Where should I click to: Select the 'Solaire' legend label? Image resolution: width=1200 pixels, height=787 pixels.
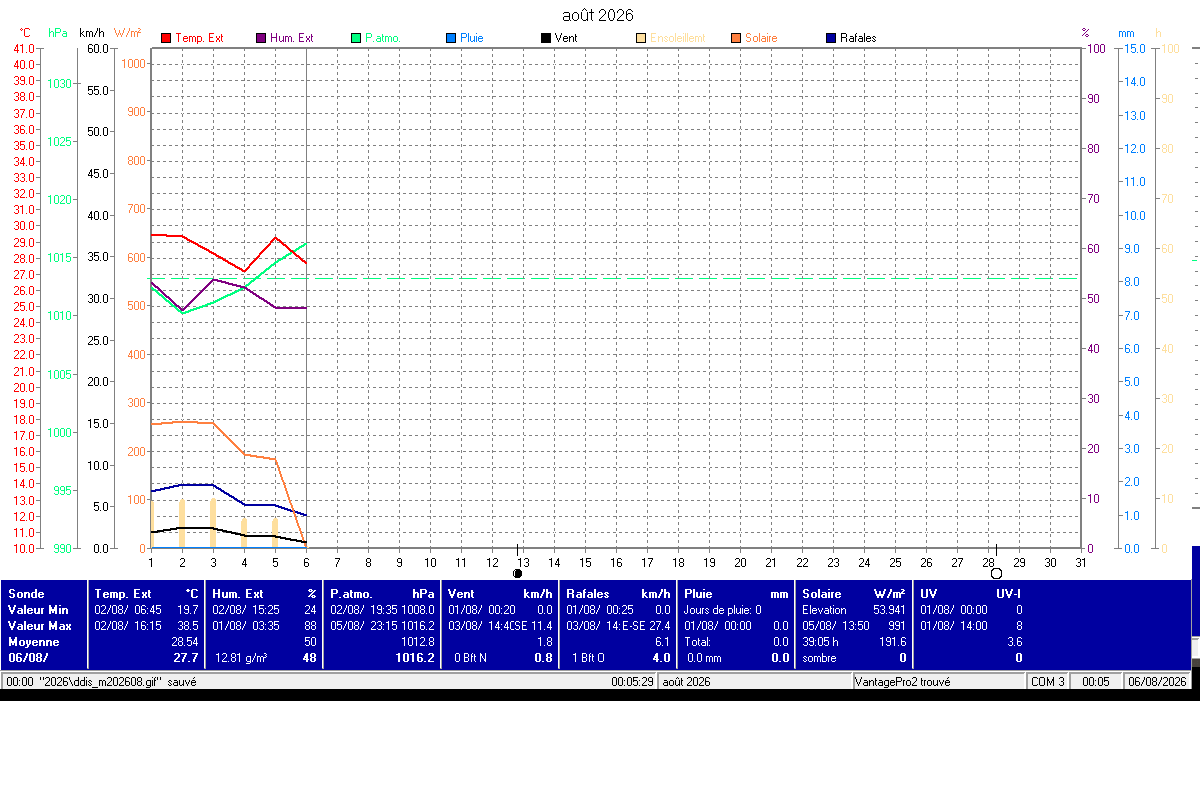761,38
